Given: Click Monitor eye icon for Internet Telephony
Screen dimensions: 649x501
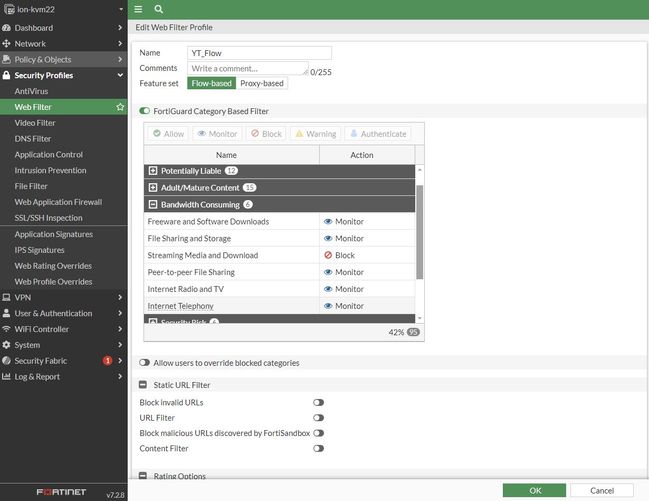Looking at the screenshot, I should click(328, 306).
